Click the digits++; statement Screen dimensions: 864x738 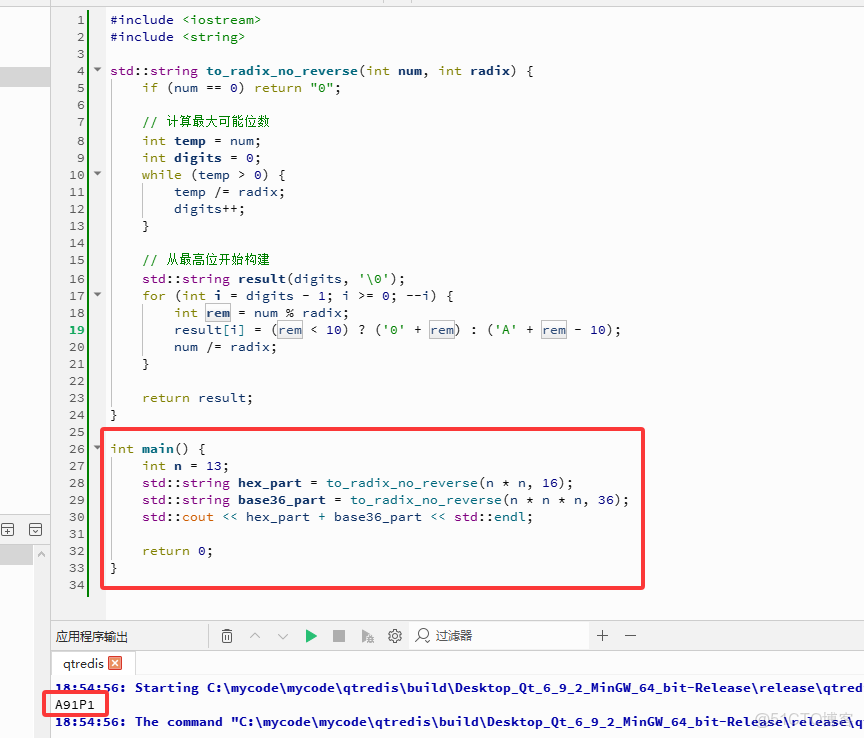coord(209,209)
